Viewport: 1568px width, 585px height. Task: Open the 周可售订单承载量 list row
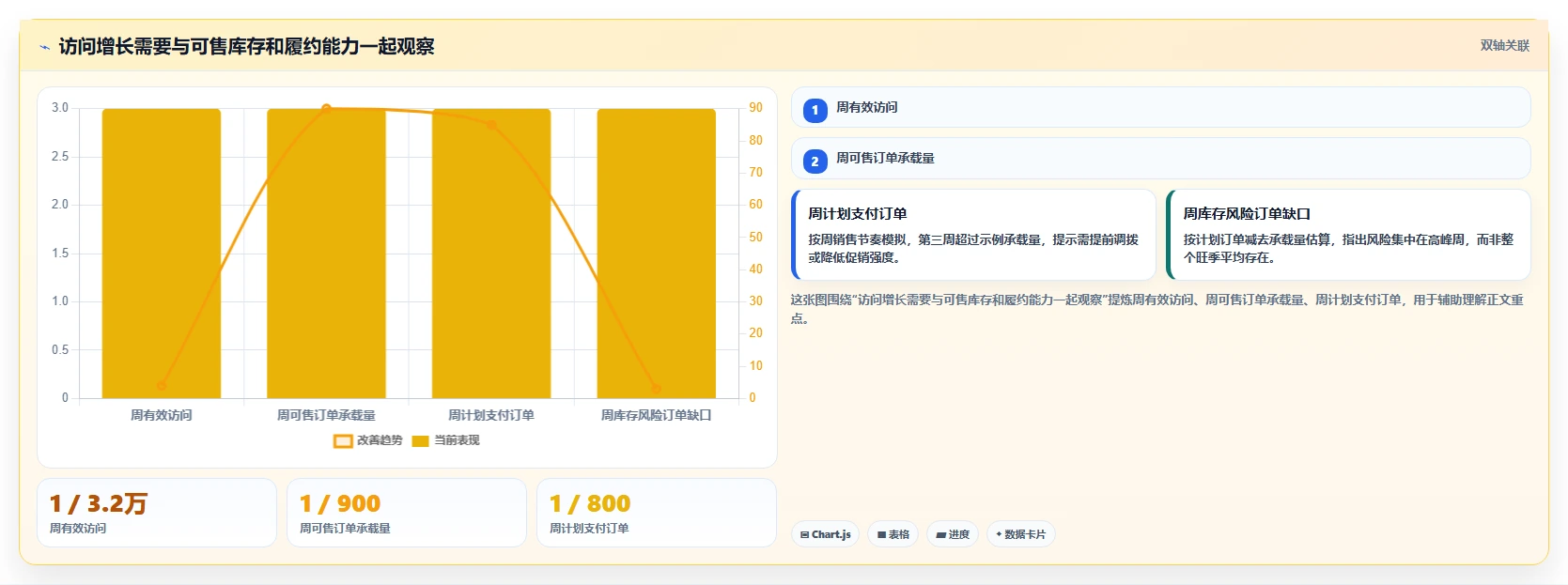pos(1160,159)
